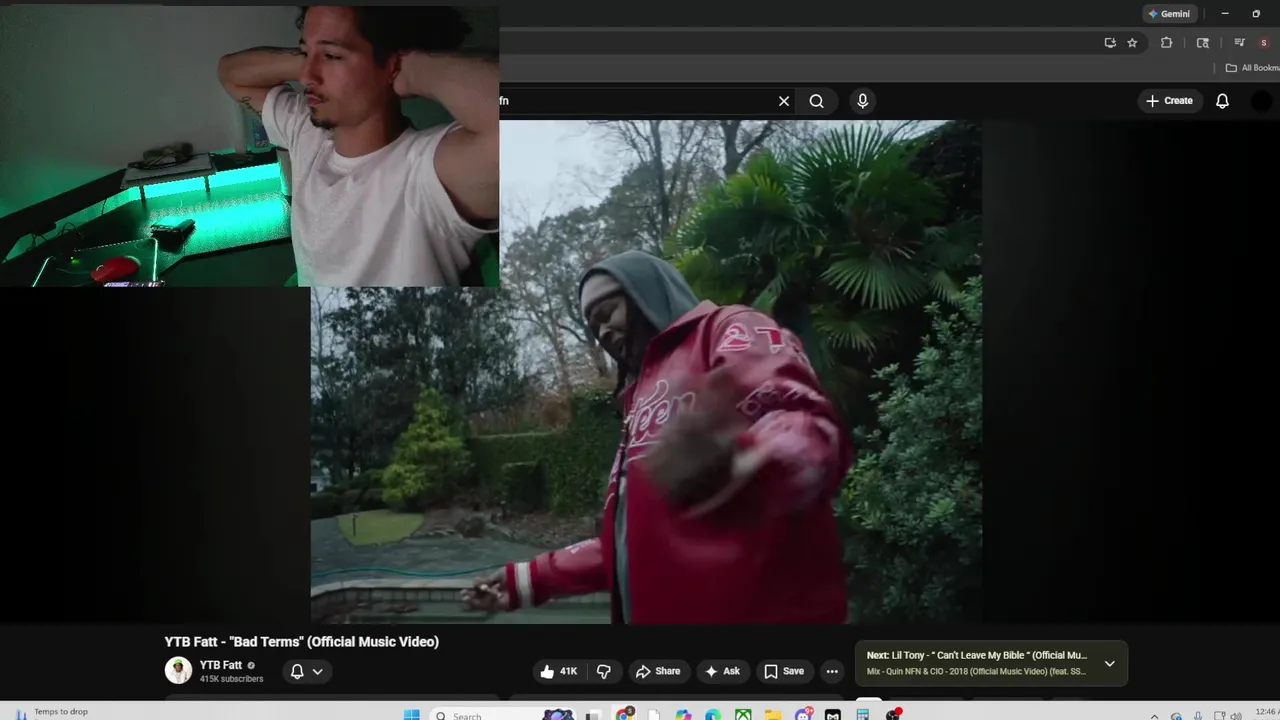Show hidden system tray icons chevron
The height and width of the screenshot is (720, 1280).
pyautogui.click(x=1154, y=716)
